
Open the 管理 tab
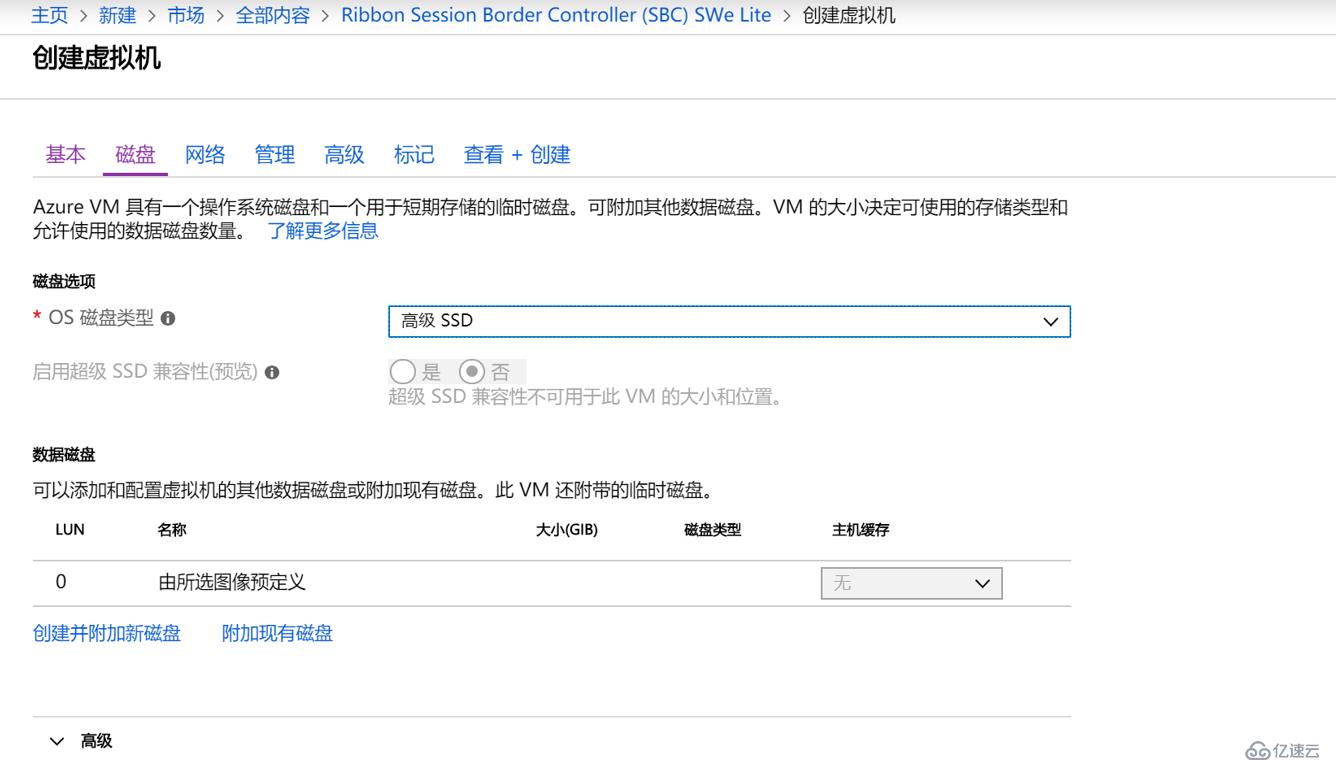(x=275, y=154)
